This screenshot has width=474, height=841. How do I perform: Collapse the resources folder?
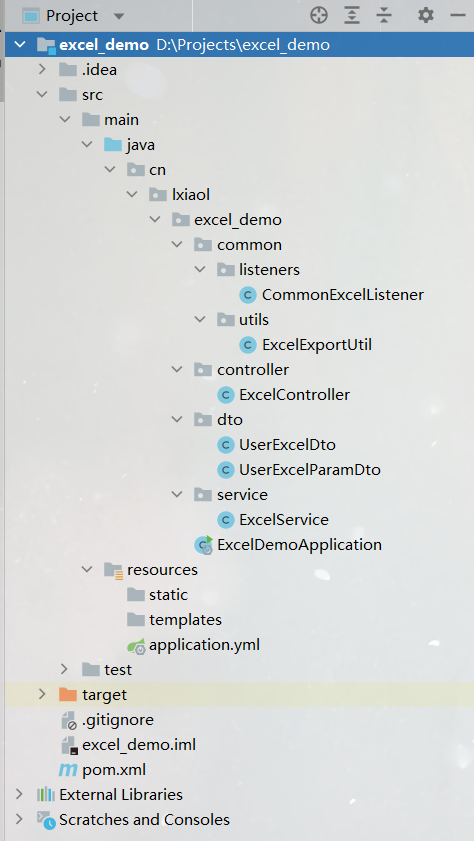click(87, 569)
